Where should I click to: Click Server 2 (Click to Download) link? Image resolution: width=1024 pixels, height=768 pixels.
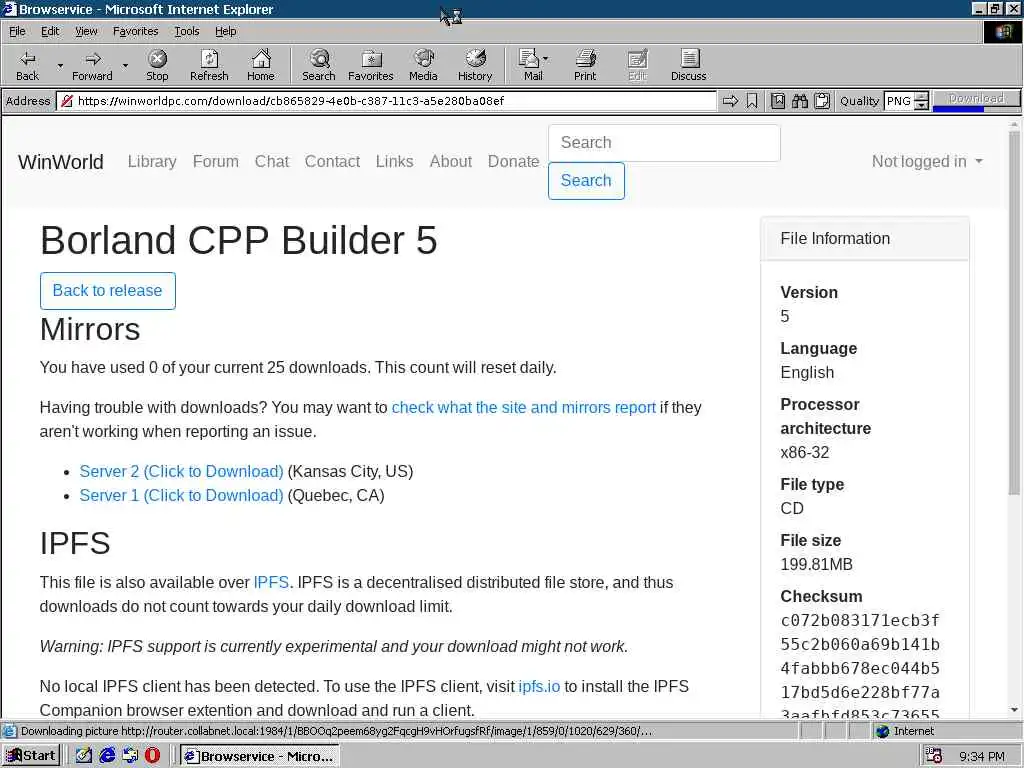point(182,472)
